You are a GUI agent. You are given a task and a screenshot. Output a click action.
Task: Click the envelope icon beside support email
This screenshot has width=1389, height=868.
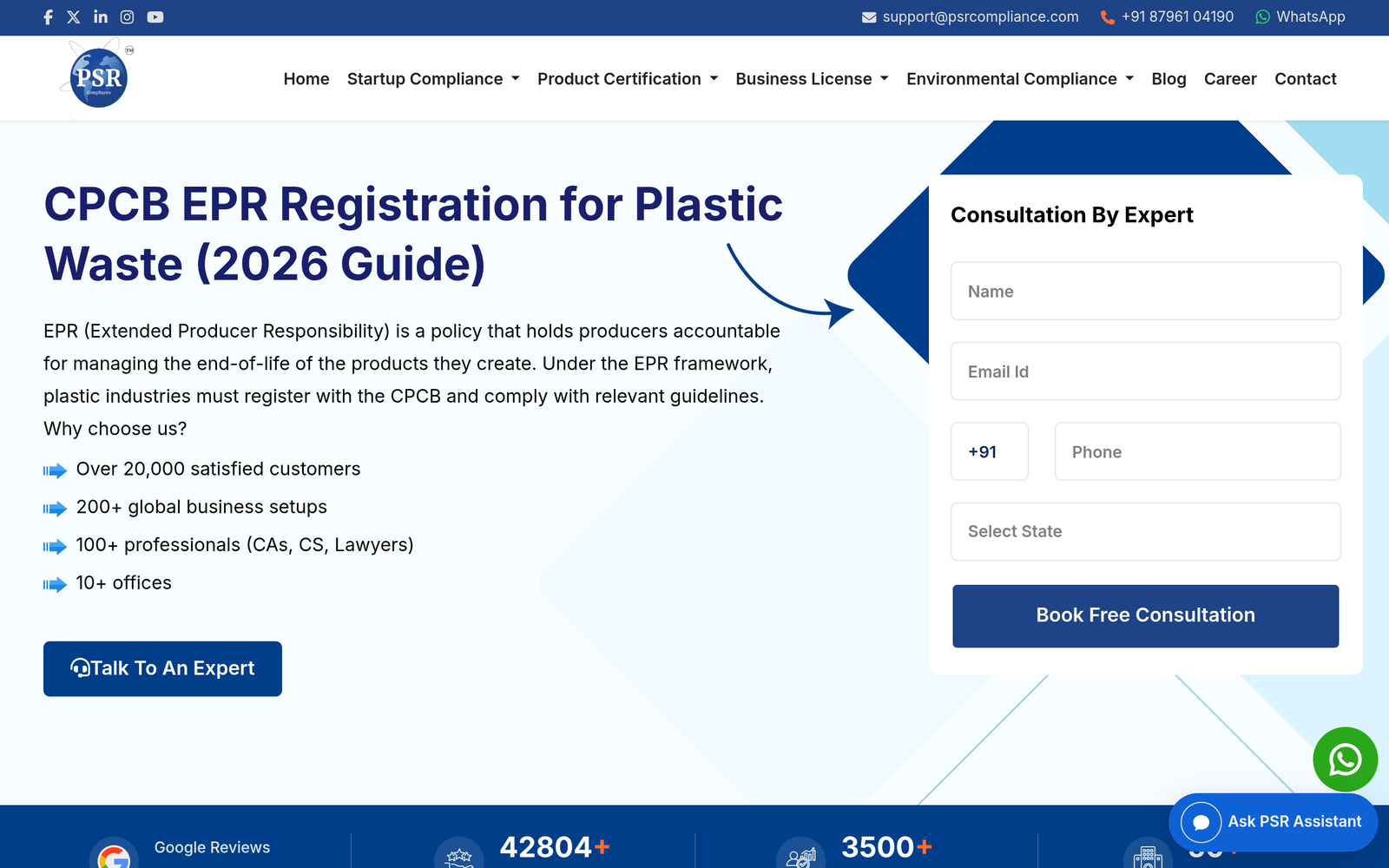click(x=869, y=17)
